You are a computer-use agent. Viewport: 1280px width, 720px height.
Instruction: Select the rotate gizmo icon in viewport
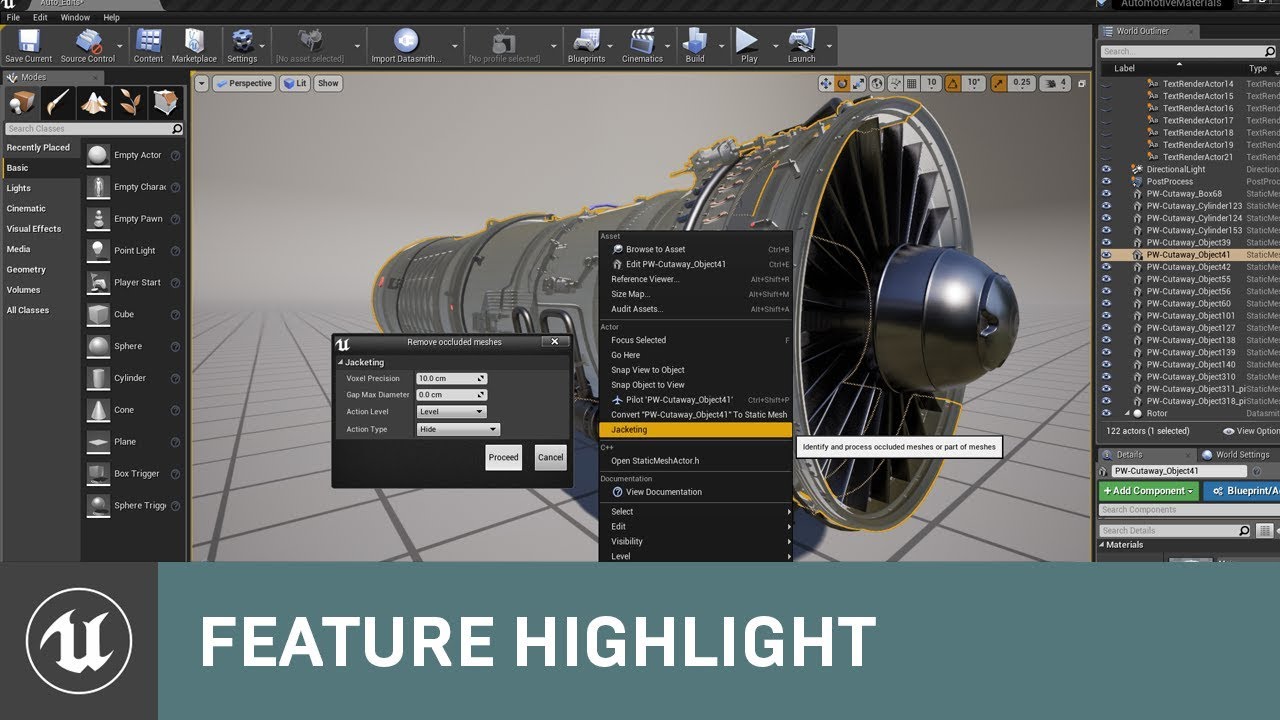click(841, 83)
